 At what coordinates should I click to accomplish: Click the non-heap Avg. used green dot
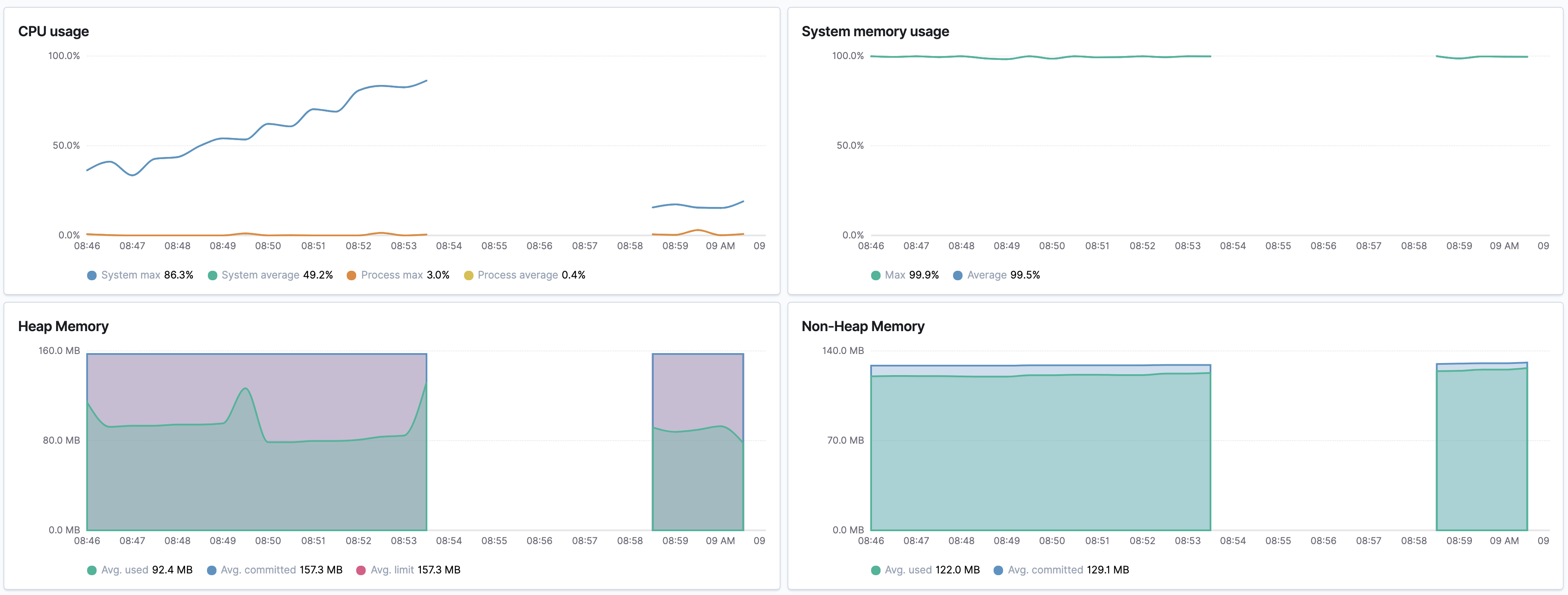pos(876,571)
